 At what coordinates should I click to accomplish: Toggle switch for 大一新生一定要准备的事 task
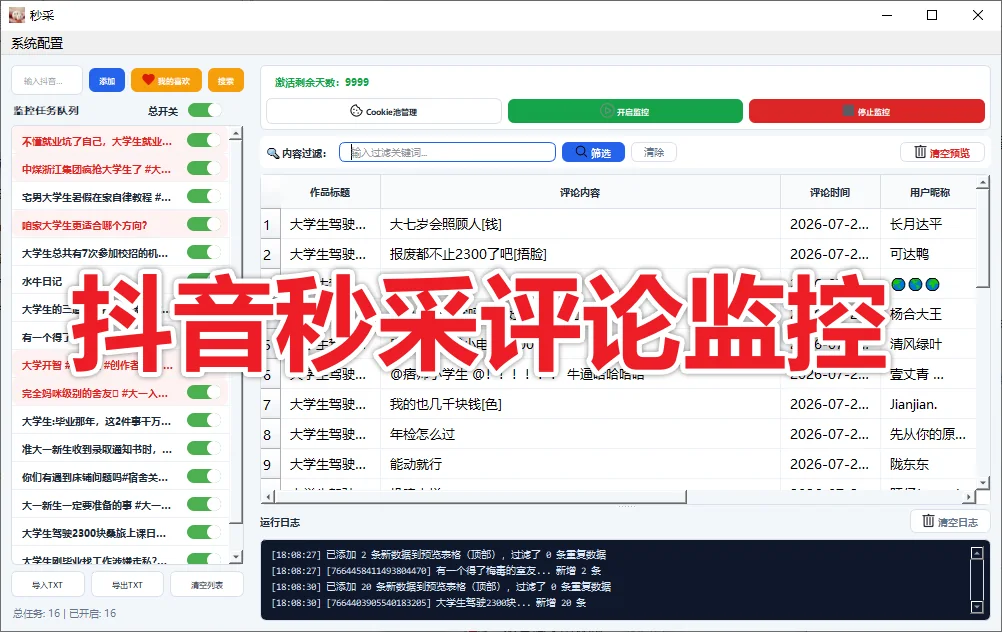point(204,505)
